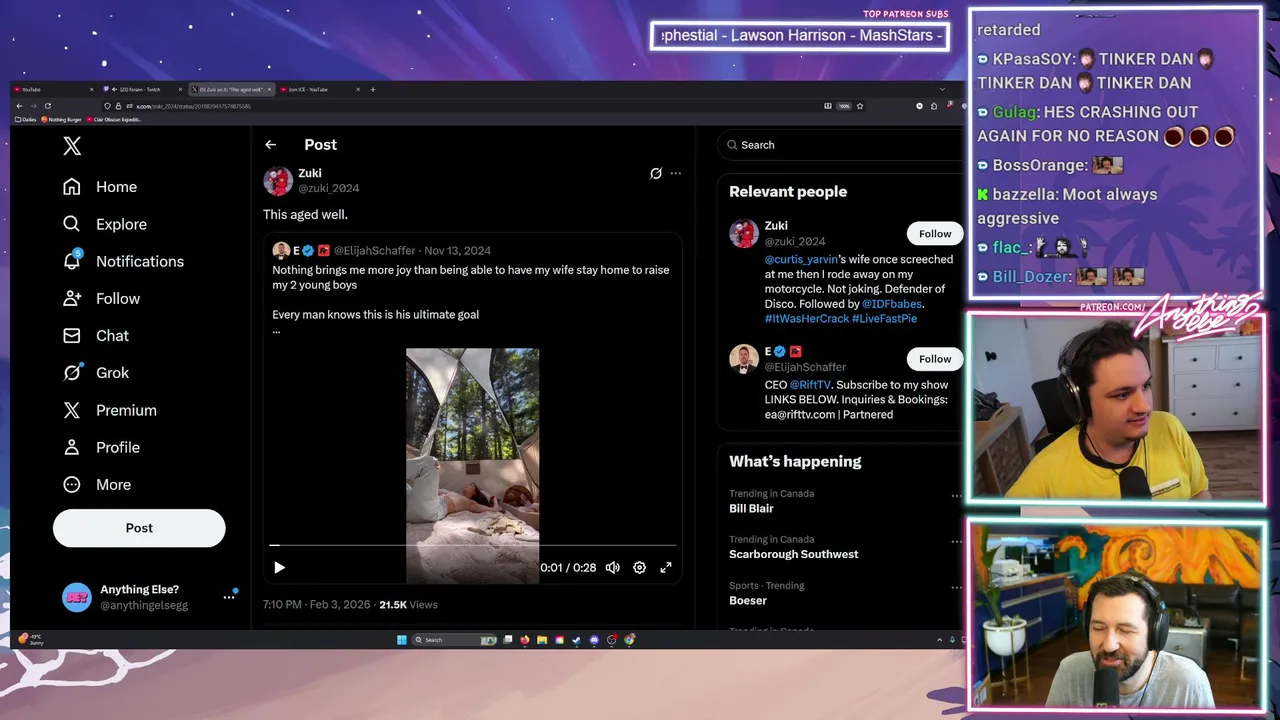Open Steam from the taskbar
The width and height of the screenshot is (1280, 720).
pyautogui.click(x=576, y=640)
